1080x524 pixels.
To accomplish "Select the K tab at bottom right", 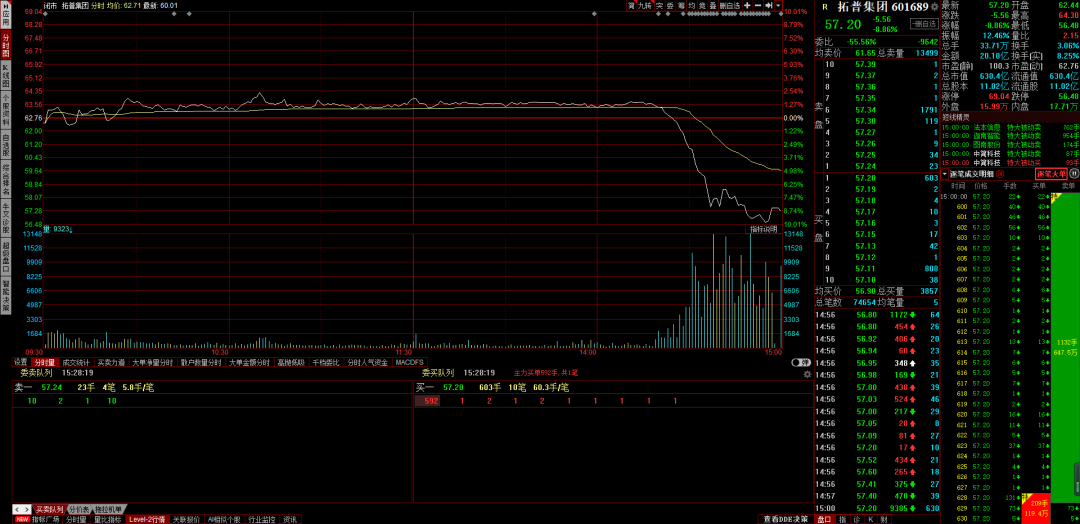I will [x=869, y=519].
